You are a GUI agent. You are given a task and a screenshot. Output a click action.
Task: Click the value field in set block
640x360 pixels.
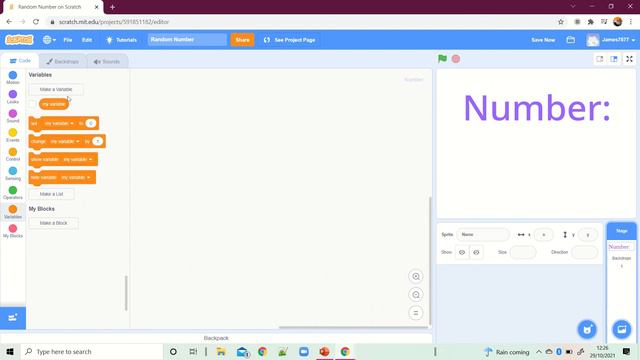[91, 123]
